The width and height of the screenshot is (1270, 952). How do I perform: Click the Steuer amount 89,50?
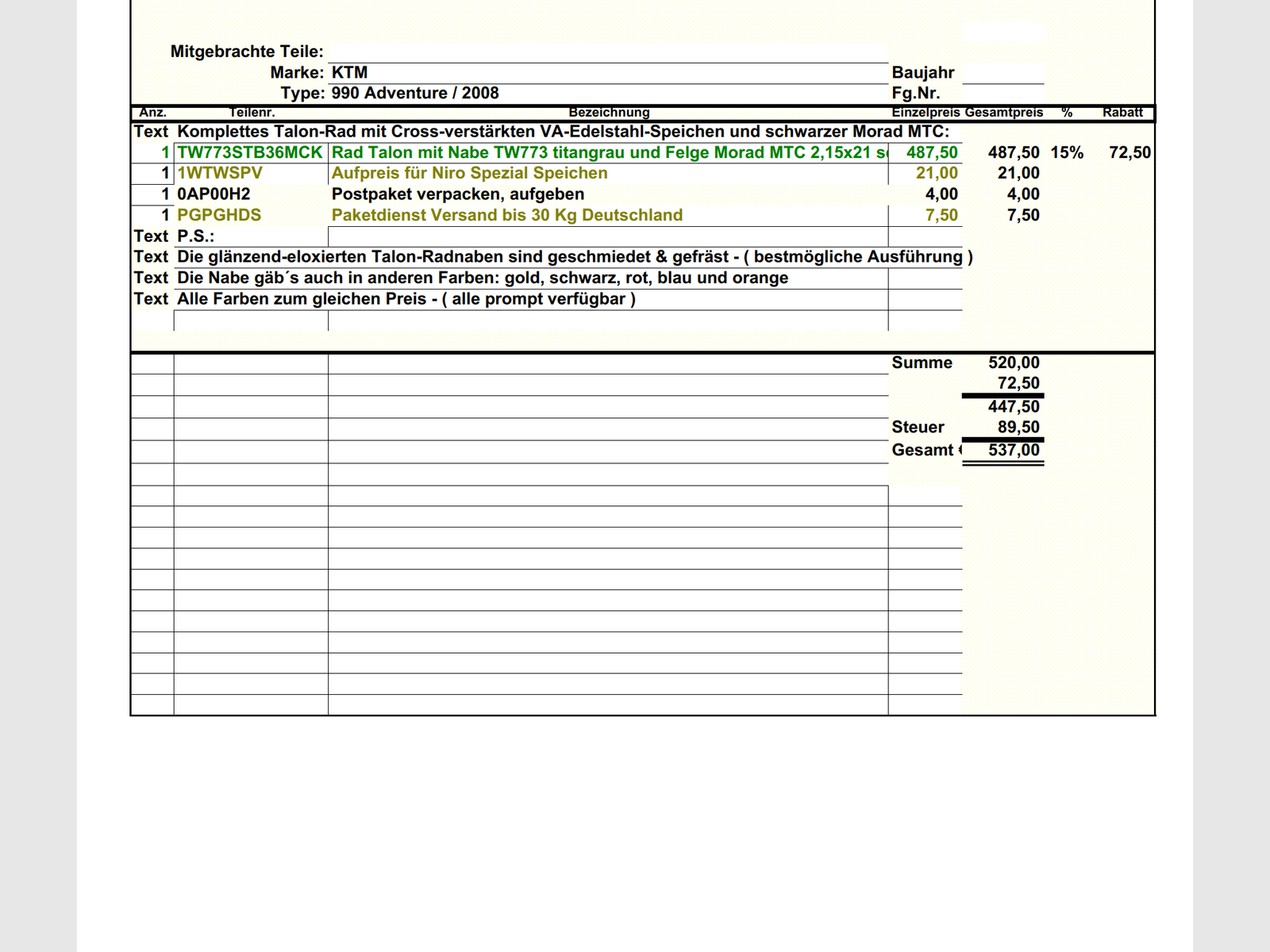[x=1018, y=427]
